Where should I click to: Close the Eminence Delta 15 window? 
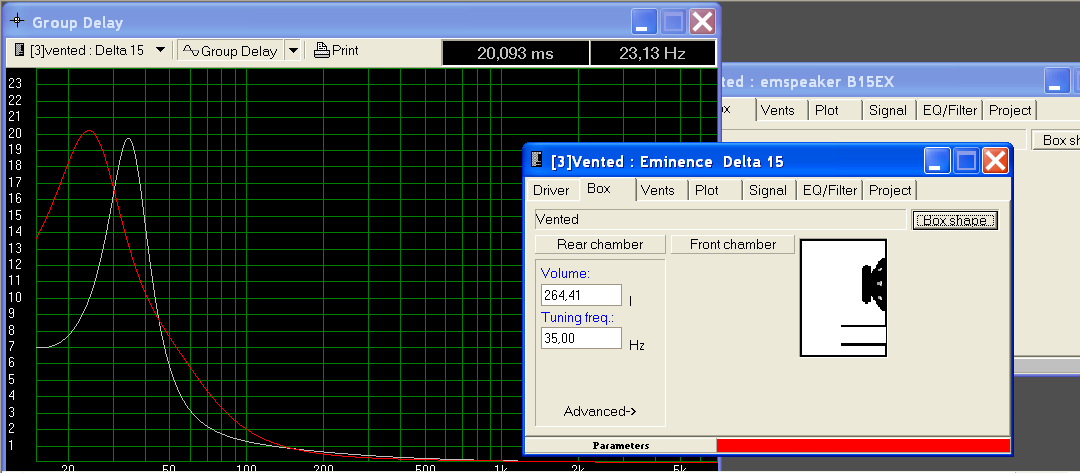(996, 161)
